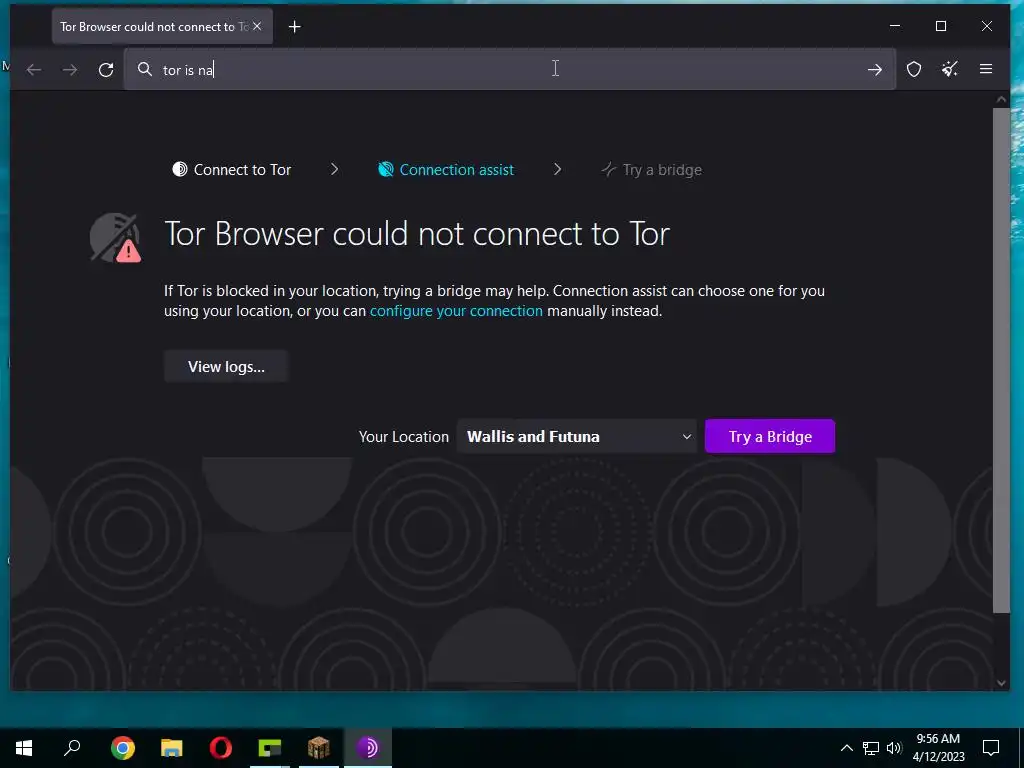Image resolution: width=1024 pixels, height=768 pixels.
Task: Reload the current page
Action: tap(106, 69)
